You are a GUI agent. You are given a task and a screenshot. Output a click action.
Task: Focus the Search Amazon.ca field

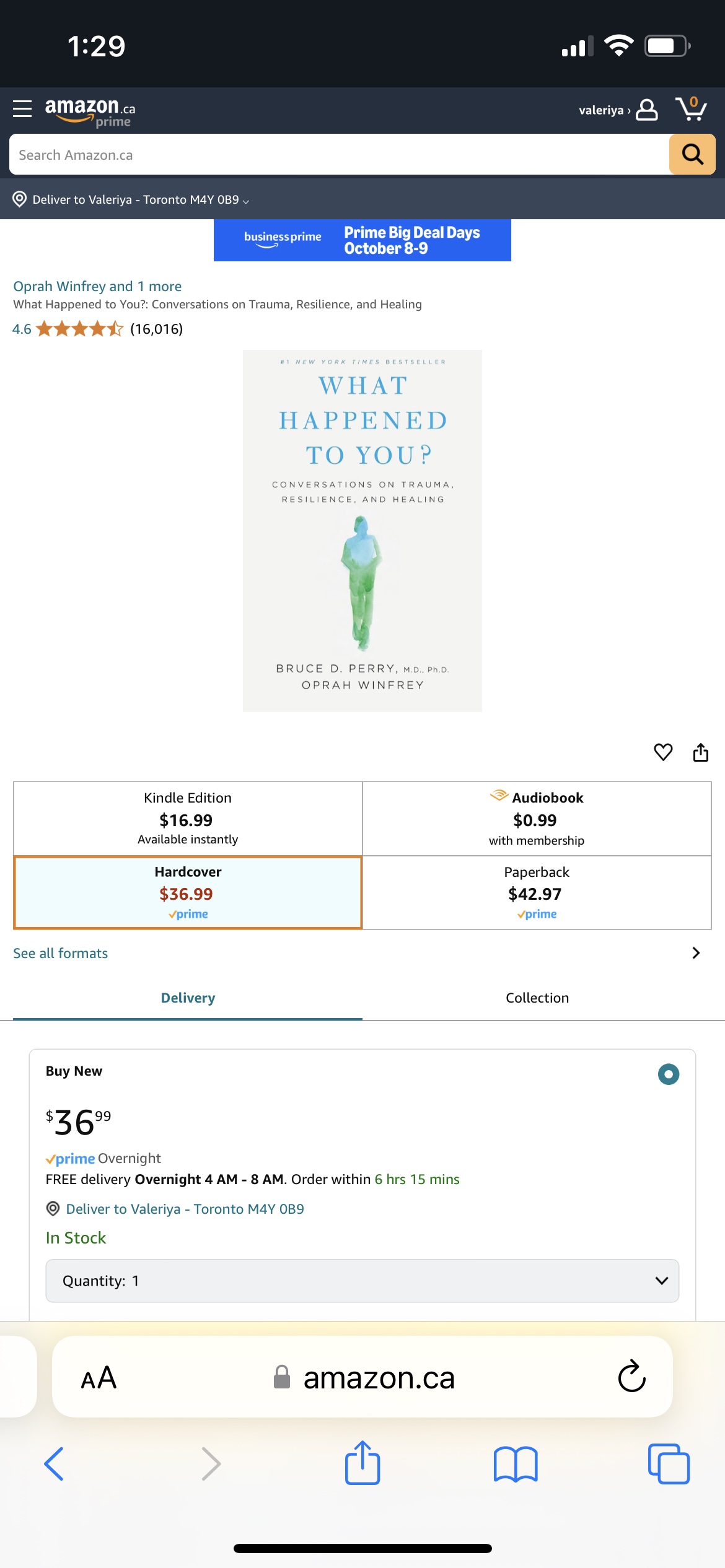pos(338,155)
